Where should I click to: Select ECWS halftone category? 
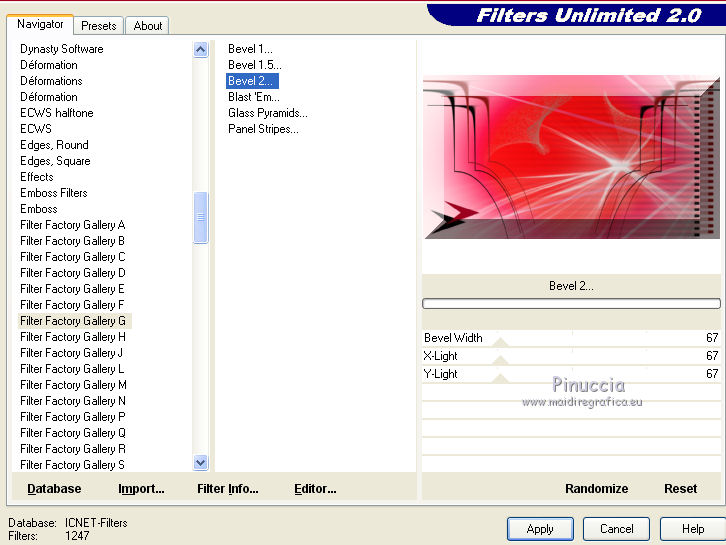pyautogui.click(x=56, y=113)
